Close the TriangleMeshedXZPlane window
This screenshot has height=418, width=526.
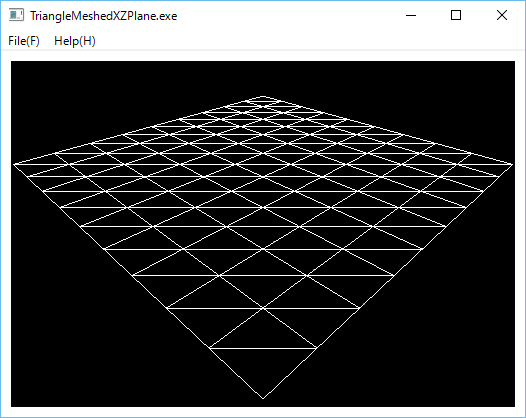point(502,15)
